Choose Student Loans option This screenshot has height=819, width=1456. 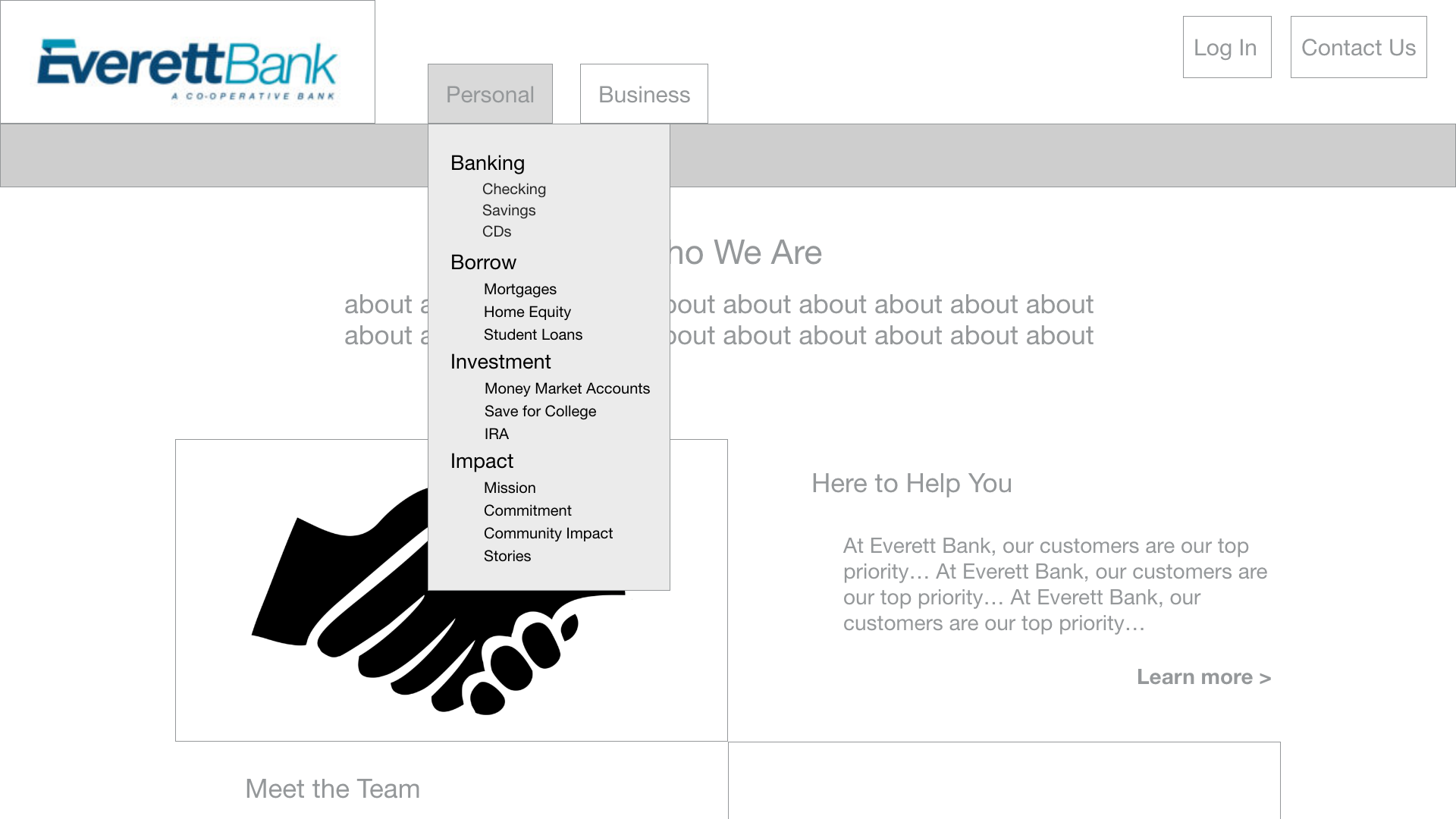(533, 334)
